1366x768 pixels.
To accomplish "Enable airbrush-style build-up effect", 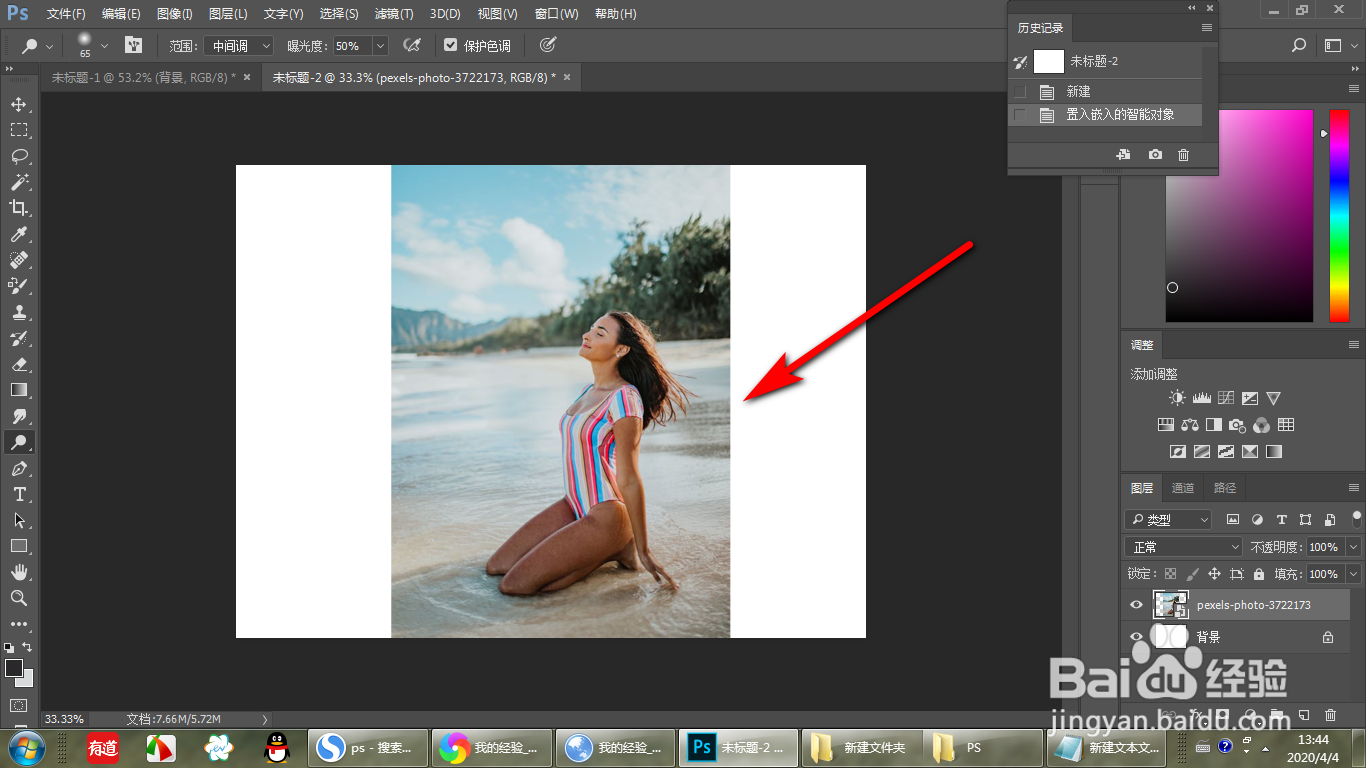I will click(411, 45).
